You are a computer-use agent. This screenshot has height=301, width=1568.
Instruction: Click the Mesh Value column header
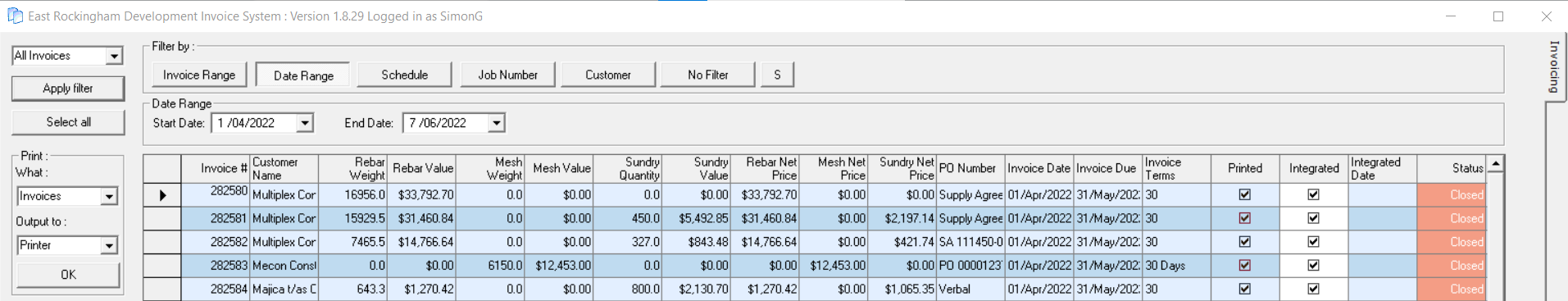click(x=559, y=168)
